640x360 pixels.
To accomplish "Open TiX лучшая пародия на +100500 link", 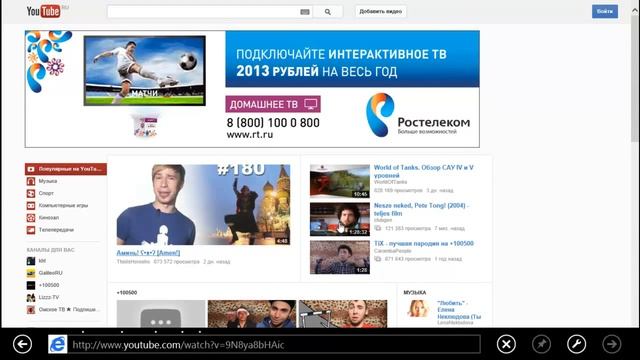I will (x=424, y=243).
